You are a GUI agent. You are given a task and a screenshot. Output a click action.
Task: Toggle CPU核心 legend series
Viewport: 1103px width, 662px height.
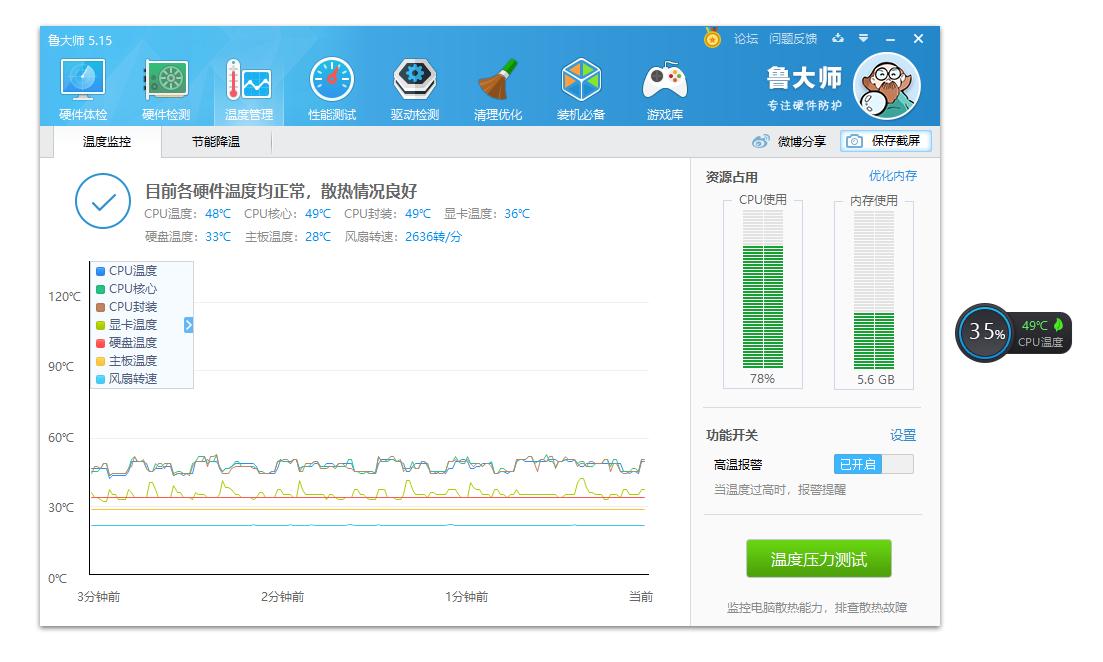click(127, 289)
